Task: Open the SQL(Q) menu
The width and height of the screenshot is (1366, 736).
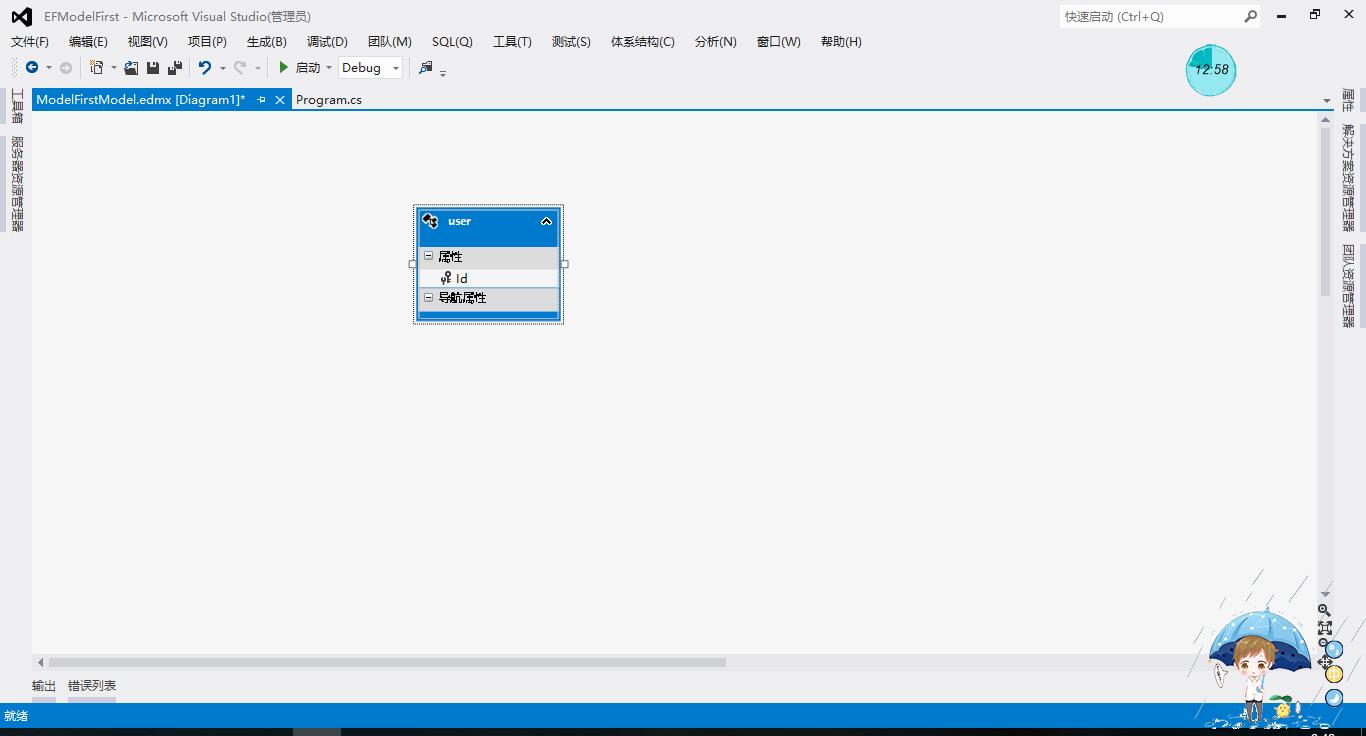Action: coord(452,41)
